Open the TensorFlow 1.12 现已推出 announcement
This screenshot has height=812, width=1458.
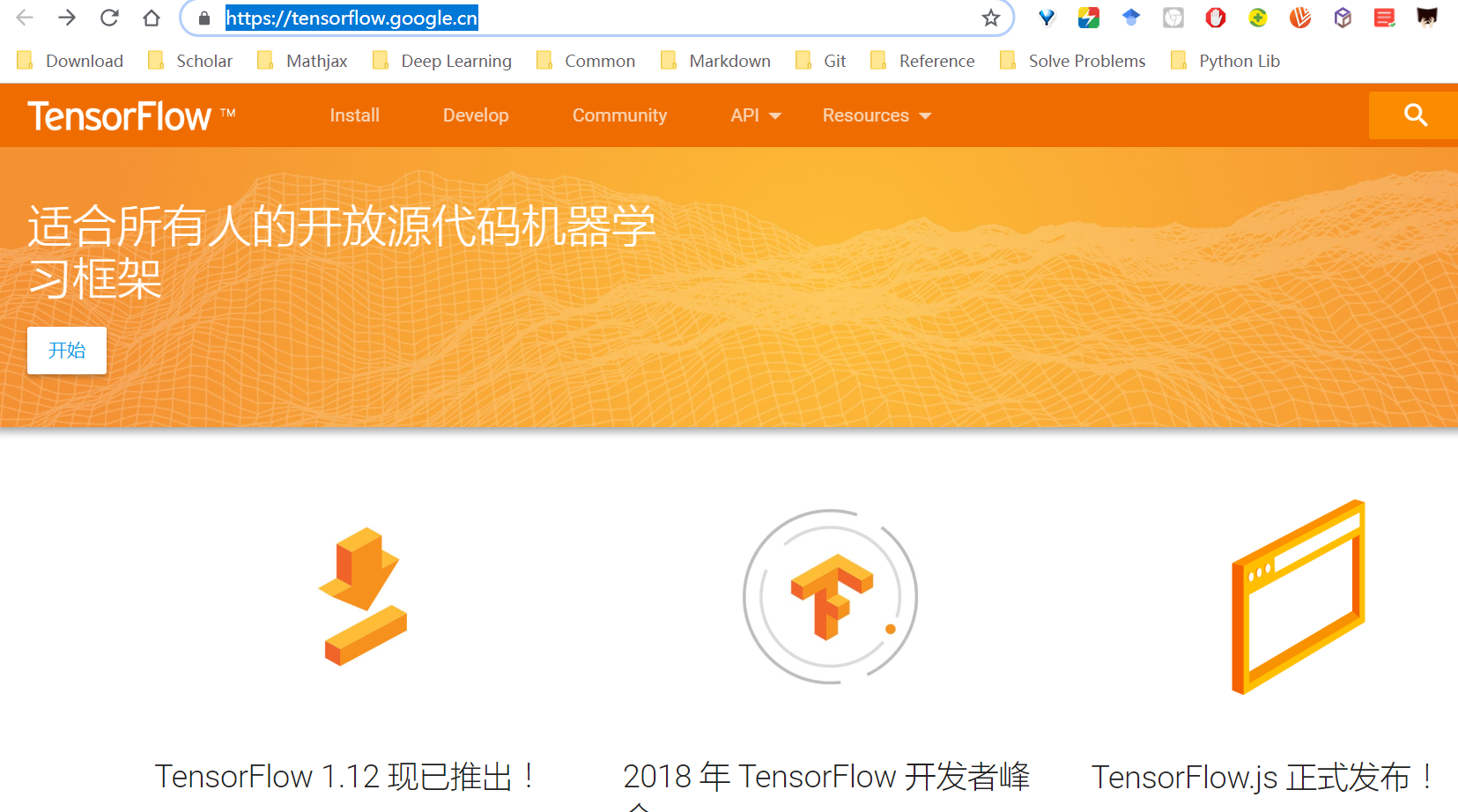[x=345, y=777]
